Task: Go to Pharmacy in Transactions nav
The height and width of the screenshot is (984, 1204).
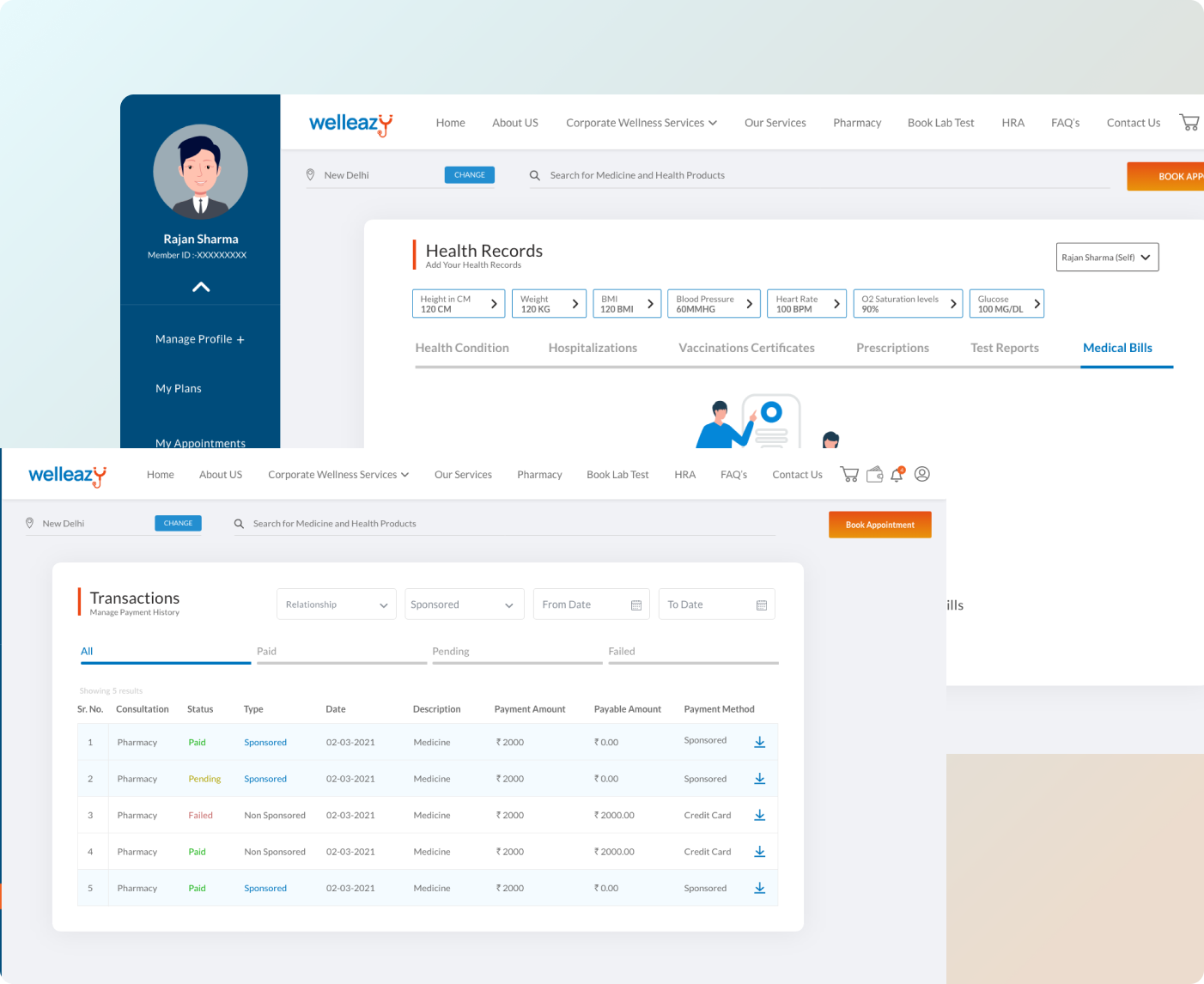Action: pyautogui.click(x=539, y=475)
